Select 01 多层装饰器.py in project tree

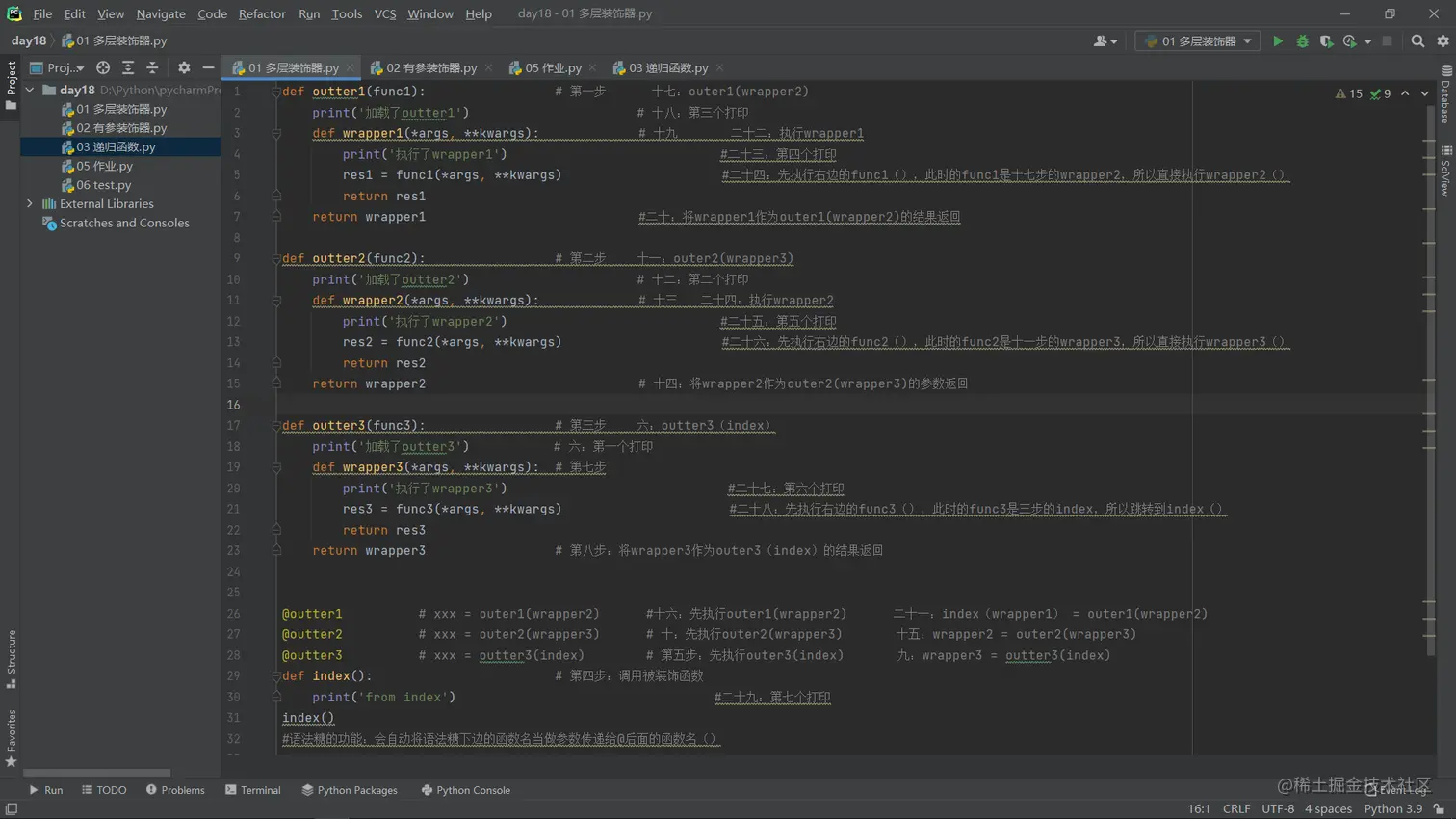[114, 109]
